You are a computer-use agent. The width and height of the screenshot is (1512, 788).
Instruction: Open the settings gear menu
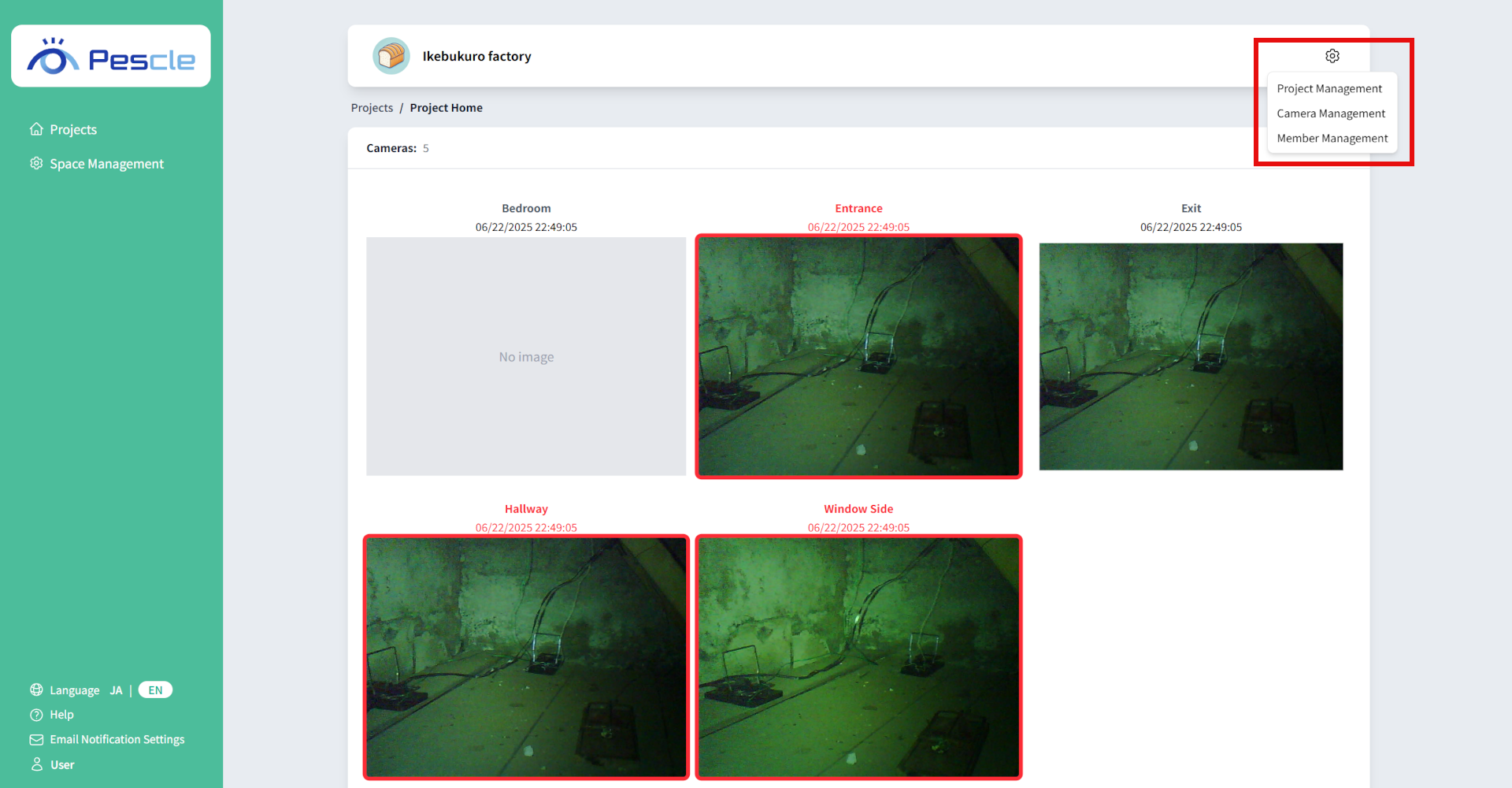click(x=1332, y=56)
